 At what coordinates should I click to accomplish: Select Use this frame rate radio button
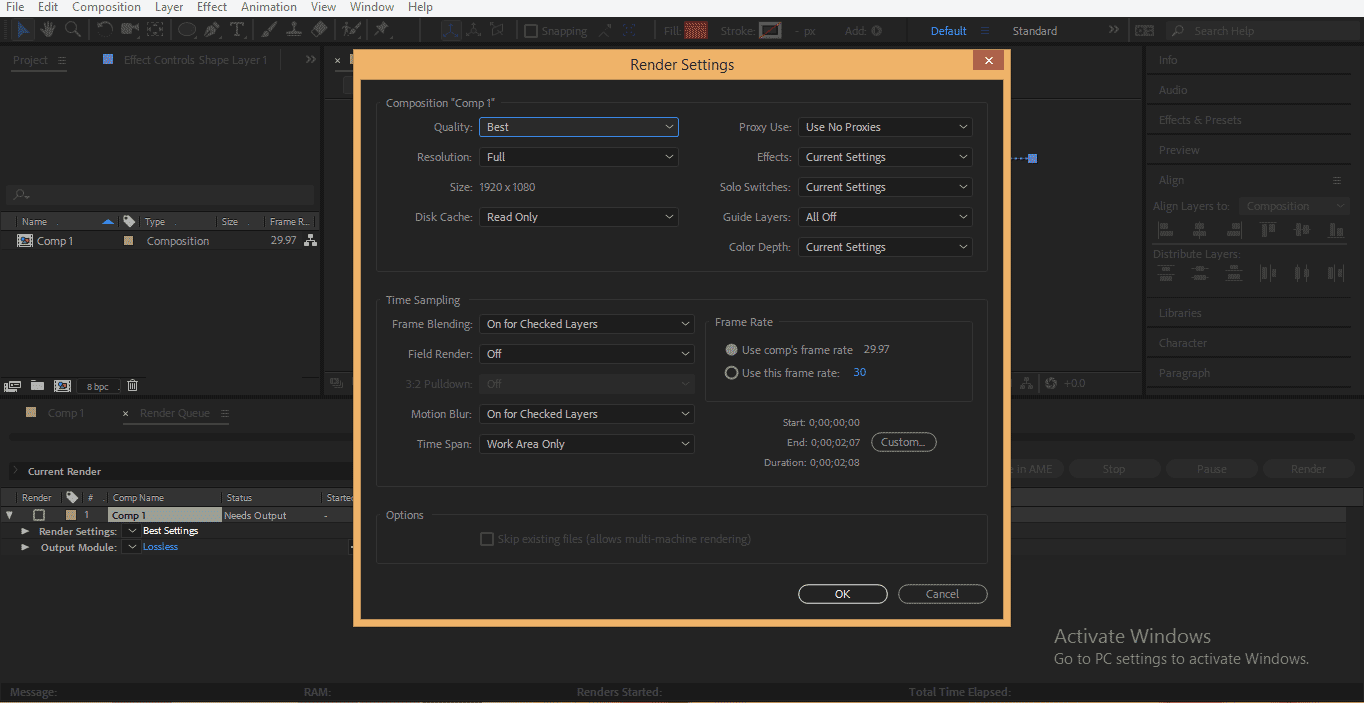[x=732, y=373]
